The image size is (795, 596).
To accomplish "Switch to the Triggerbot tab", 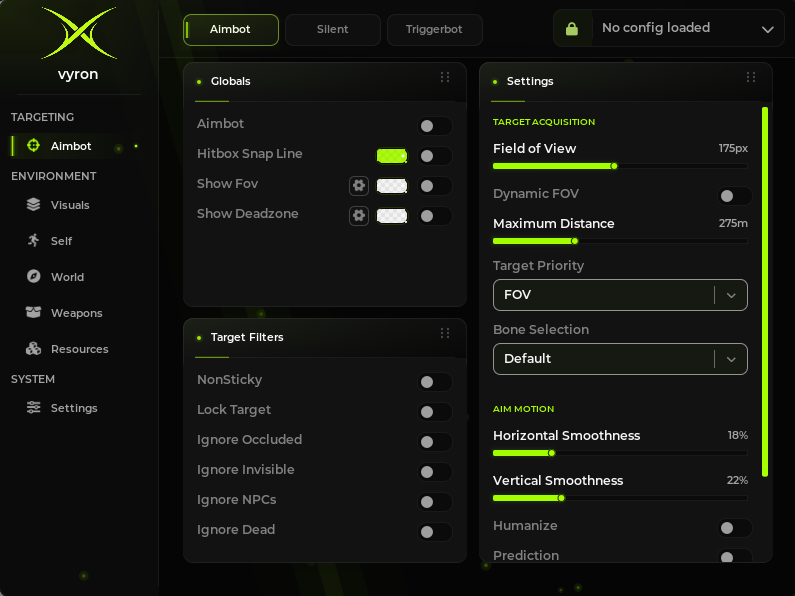I will click(435, 29).
